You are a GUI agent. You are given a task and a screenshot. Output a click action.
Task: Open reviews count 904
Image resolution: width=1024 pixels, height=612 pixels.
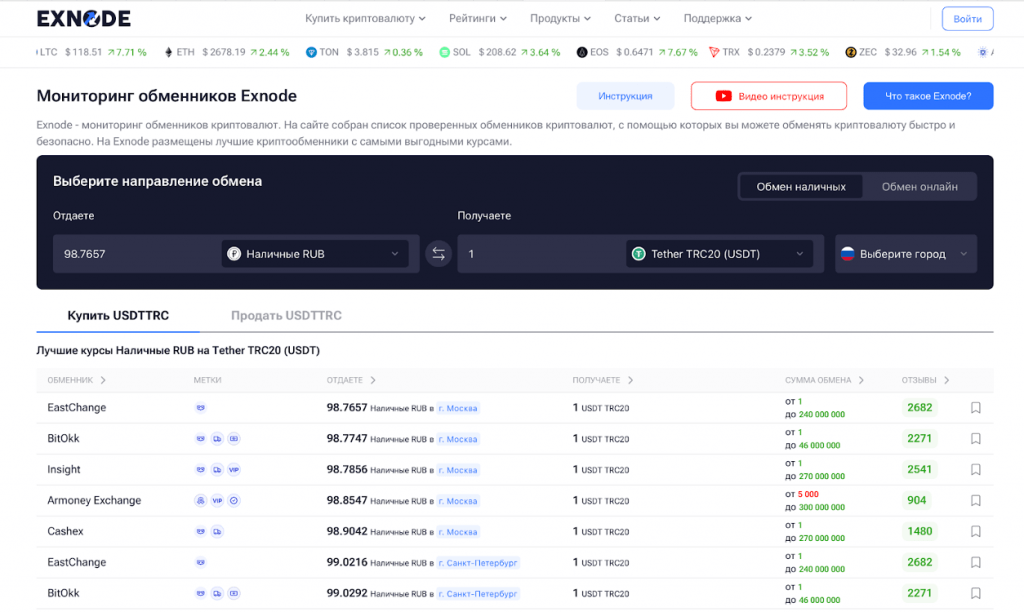tap(916, 500)
